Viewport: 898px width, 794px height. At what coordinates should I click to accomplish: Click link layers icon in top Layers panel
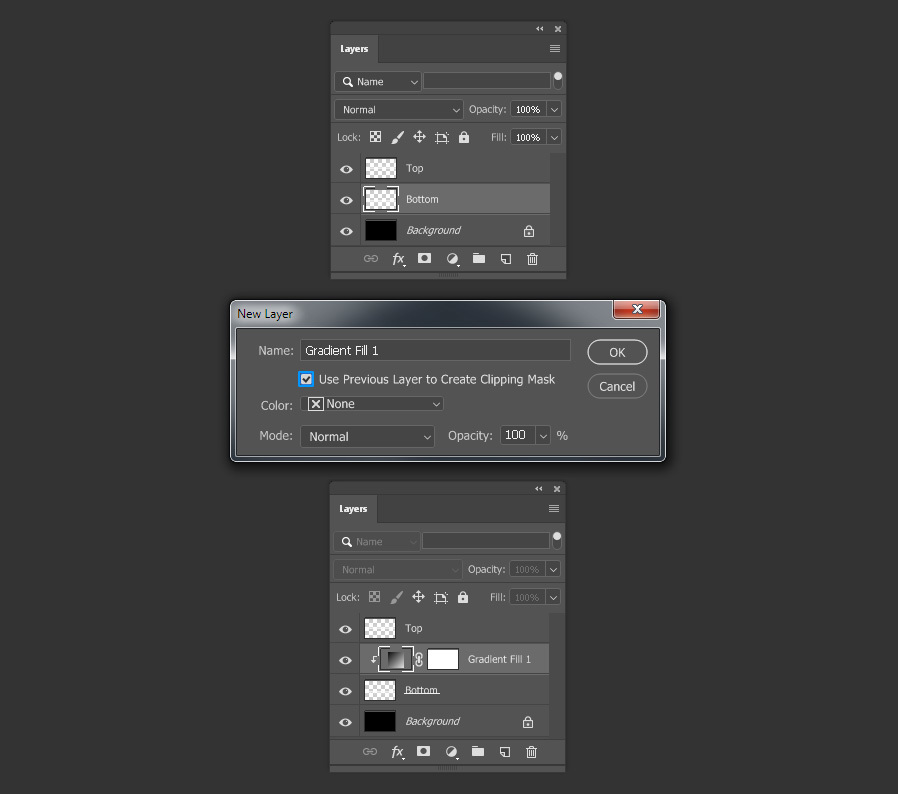tap(371, 259)
